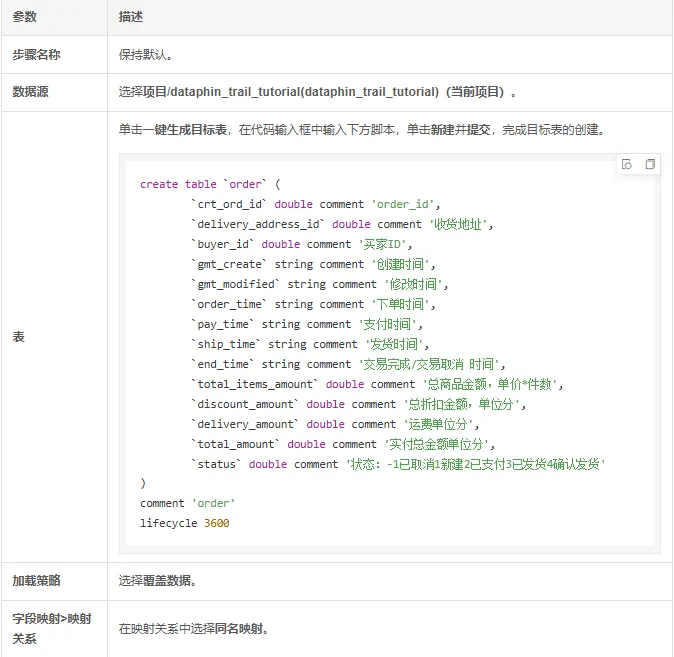Click the `discount_amount` field line
Image resolution: width=674 pixels, height=657 pixels.
point(358,404)
